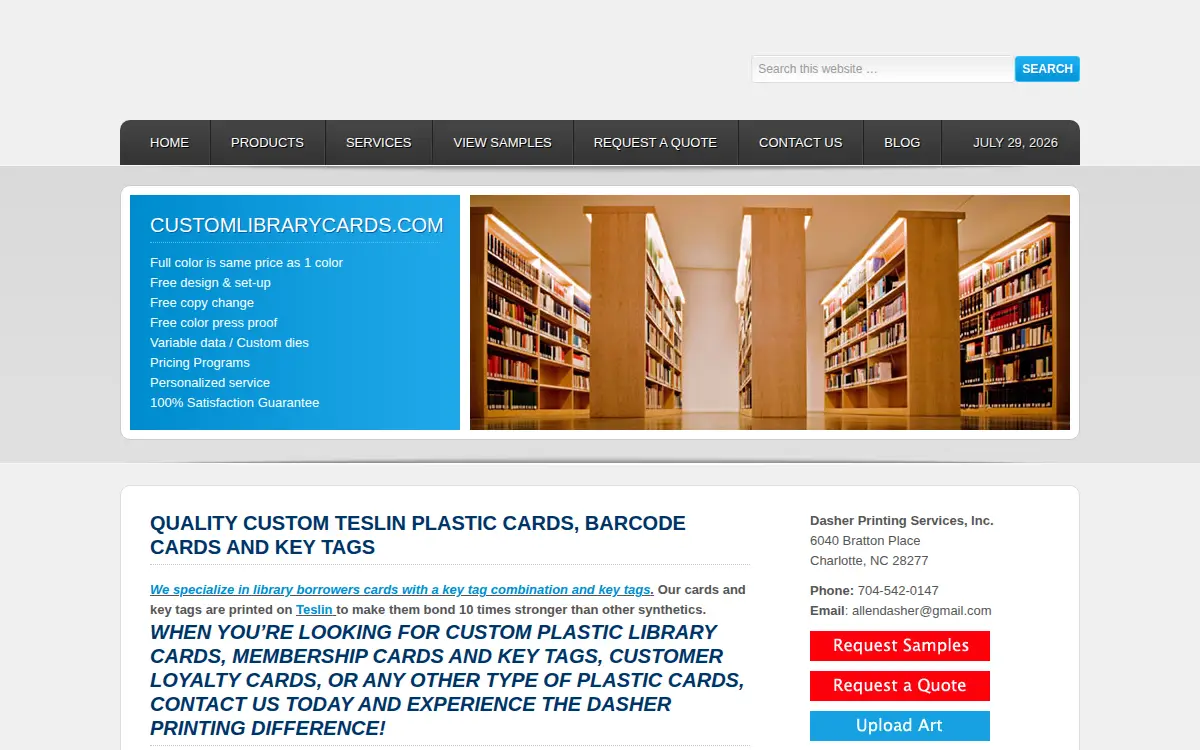Click the 'July 29, 2026' date in navbar

(x=1015, y=143)
